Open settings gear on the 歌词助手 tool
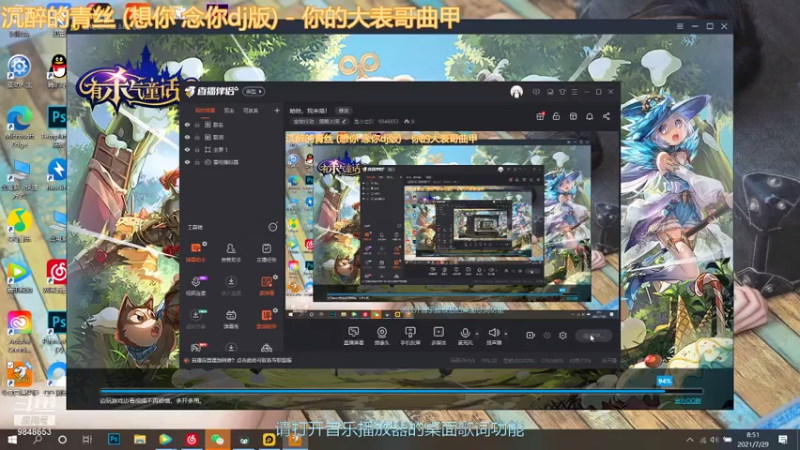800x450 pixels. point(276,310)
